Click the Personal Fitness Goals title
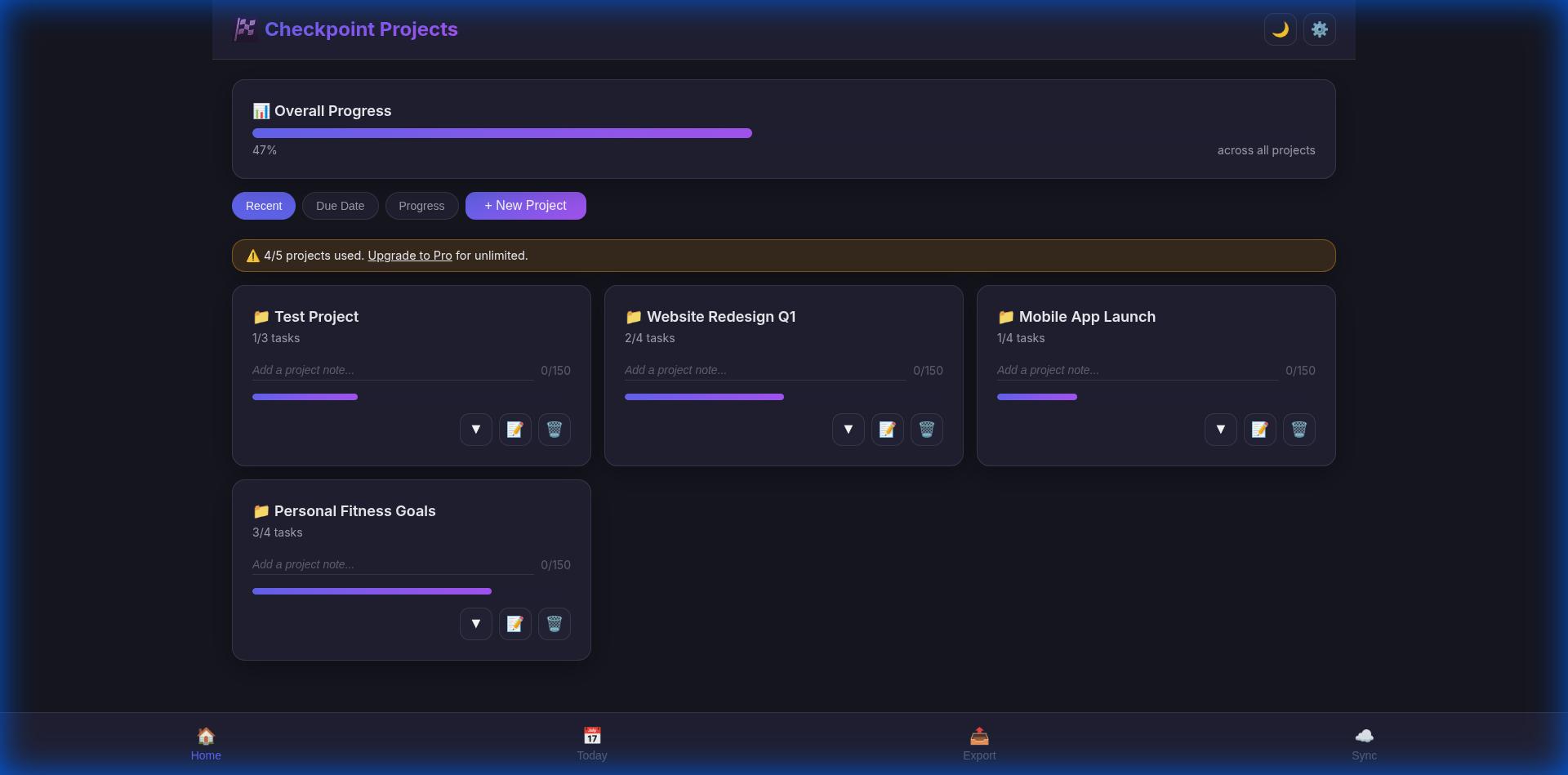 pyautogui.click(x=355, y=511)
